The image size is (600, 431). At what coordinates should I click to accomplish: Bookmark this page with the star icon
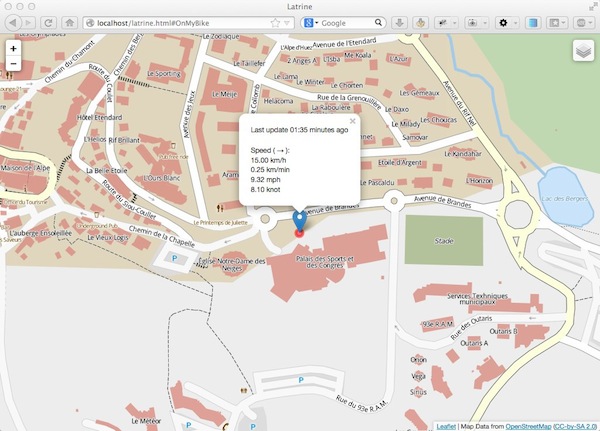pos(275,23)
